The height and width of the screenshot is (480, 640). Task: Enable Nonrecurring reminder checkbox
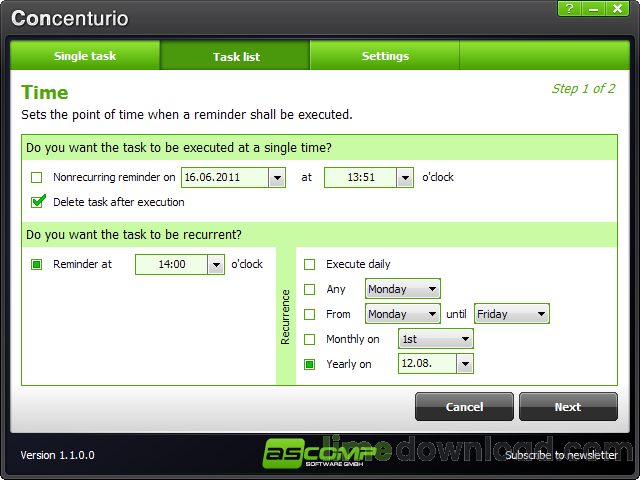(x=37, y=178)
